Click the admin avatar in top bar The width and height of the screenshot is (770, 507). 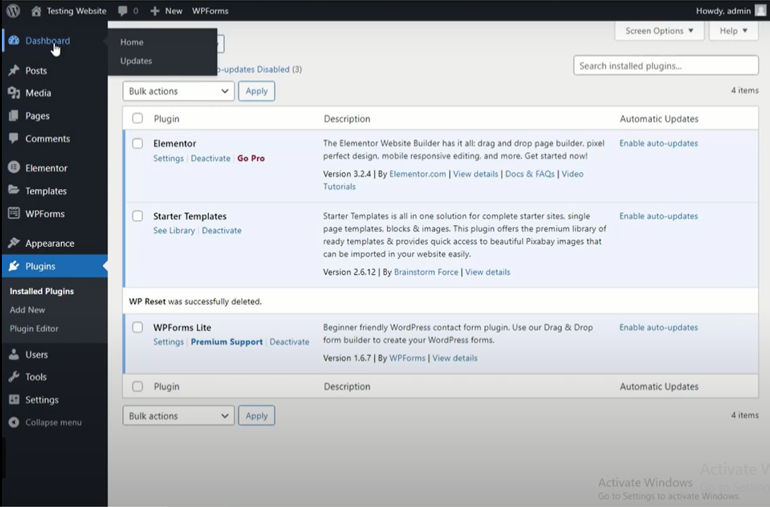point(760,10)
